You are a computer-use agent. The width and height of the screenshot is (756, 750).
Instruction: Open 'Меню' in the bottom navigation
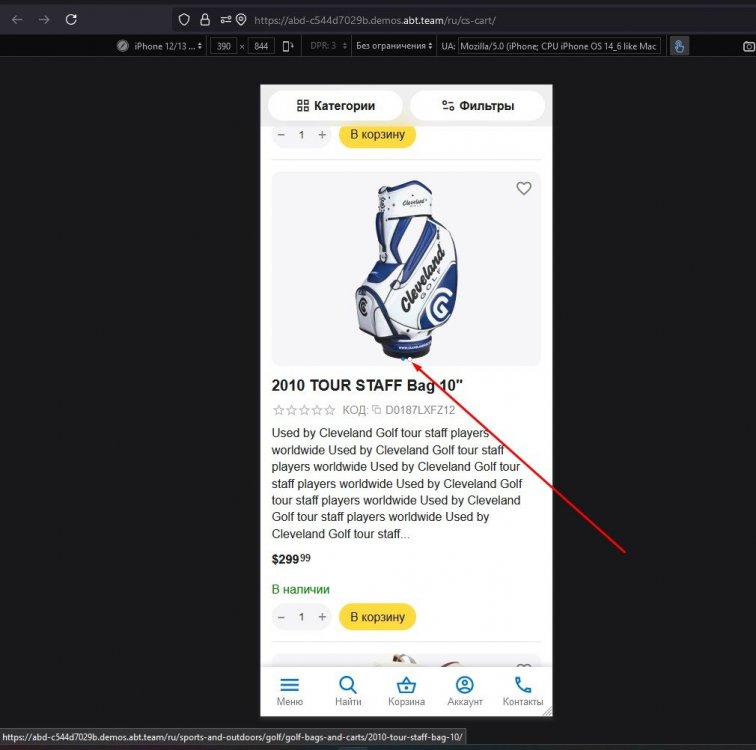(x=290, y=691)
